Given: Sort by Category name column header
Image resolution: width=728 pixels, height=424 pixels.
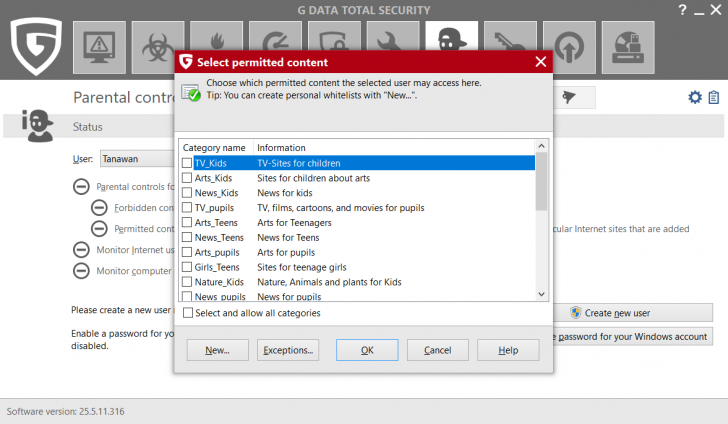Looking at the screenshot, I should point(216,148).
